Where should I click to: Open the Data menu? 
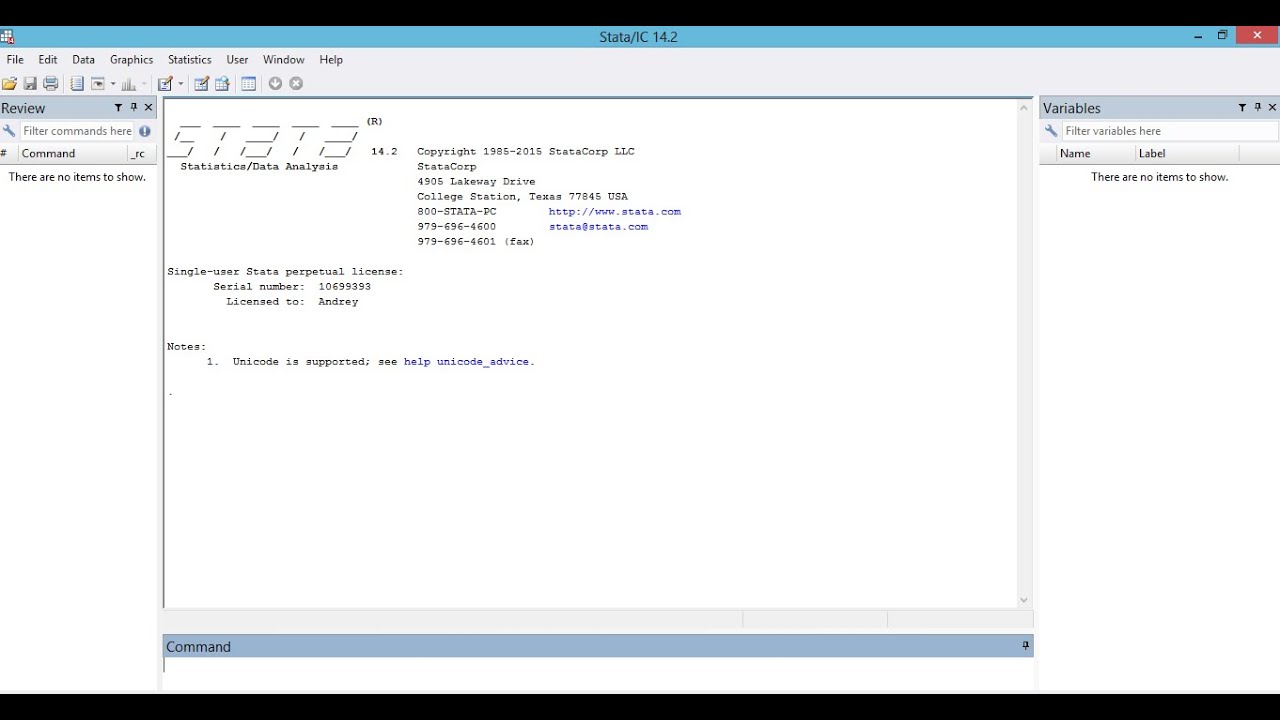83,60
